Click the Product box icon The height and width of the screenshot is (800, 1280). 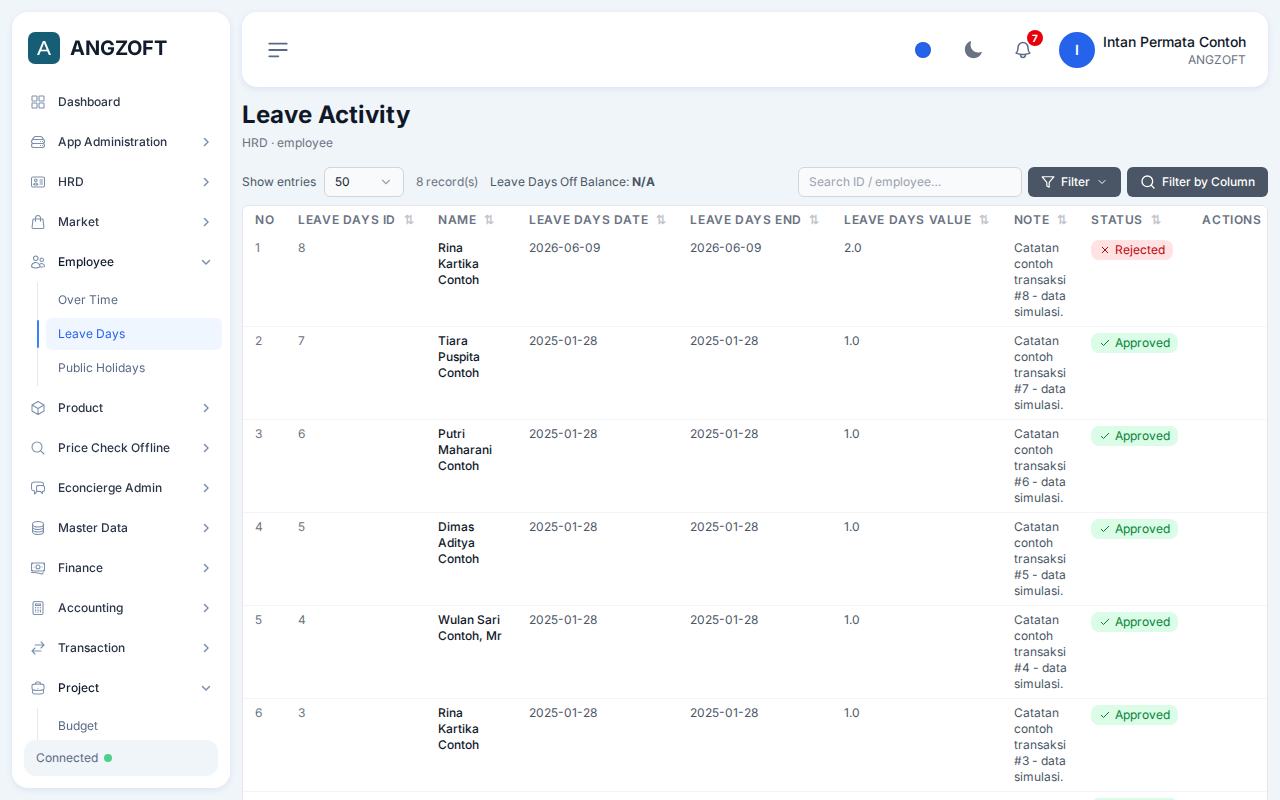click(x=38, y=408)
